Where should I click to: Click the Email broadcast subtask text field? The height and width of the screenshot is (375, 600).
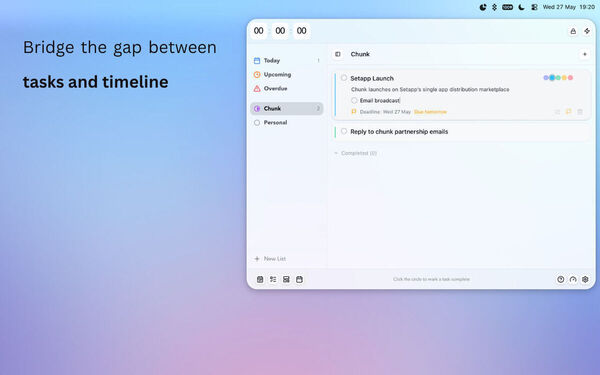coord(380,100)
